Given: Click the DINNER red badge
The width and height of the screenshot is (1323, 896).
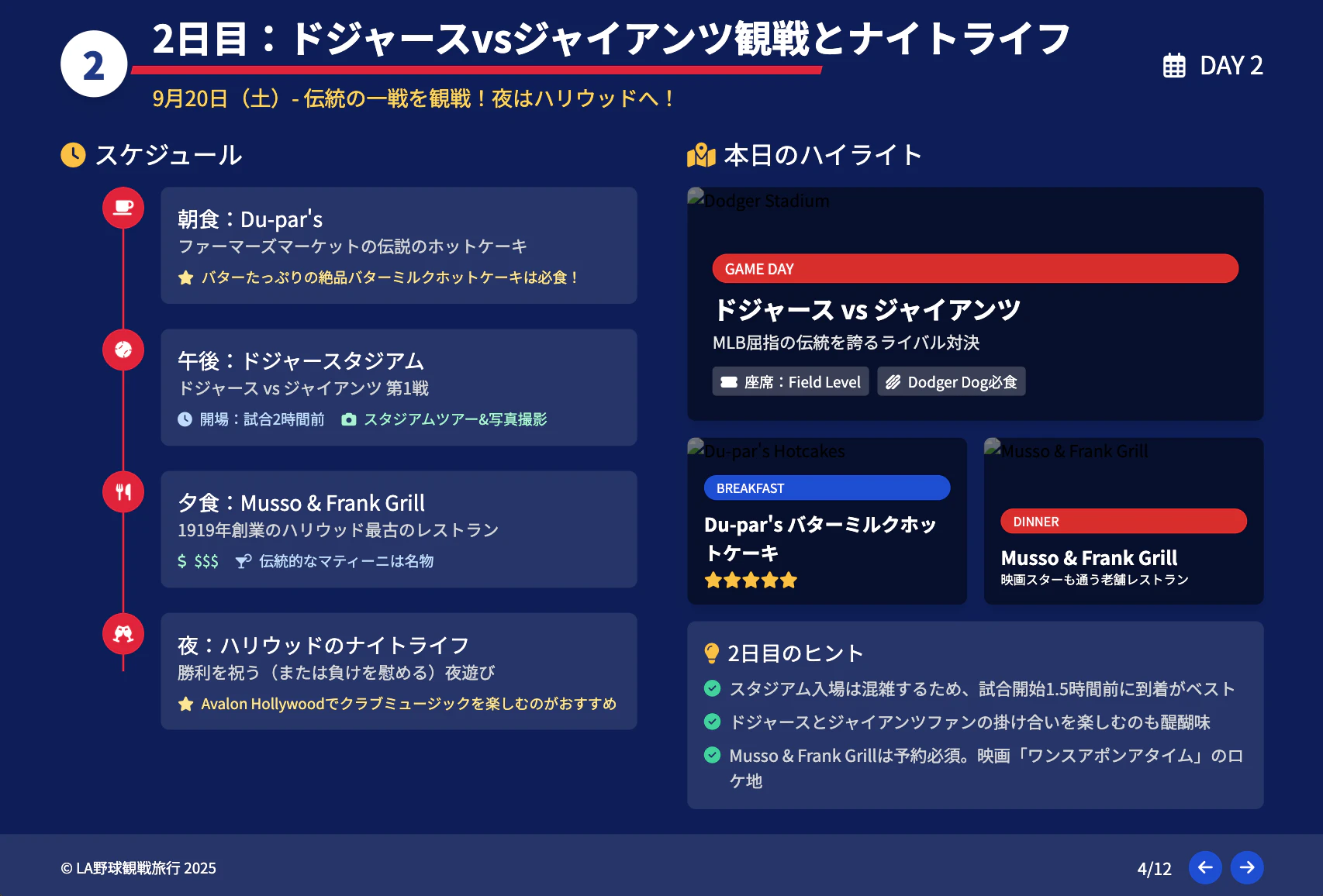Looking at the screenshot, I should point(1124,521).
